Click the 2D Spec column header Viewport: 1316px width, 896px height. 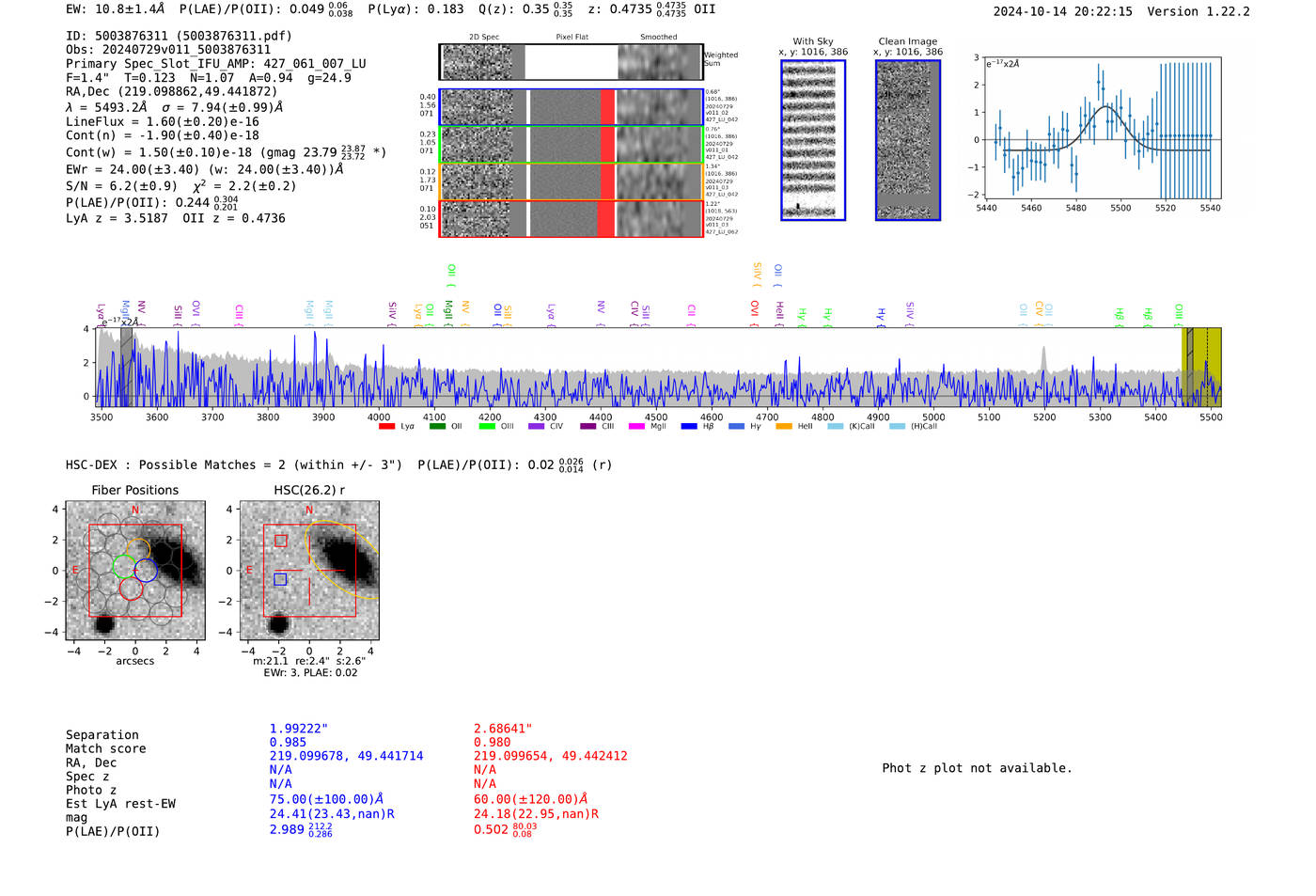tap(484, 38)
